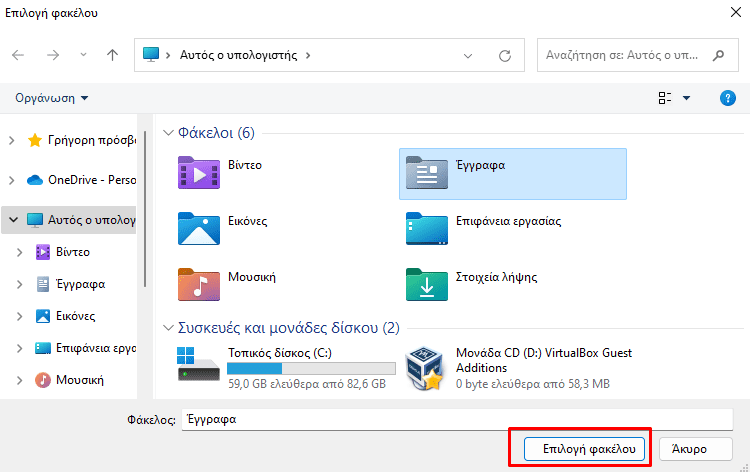This screenshot has height=472, width=750.
Task: Go up one folder level
Action: coord(112,55)
